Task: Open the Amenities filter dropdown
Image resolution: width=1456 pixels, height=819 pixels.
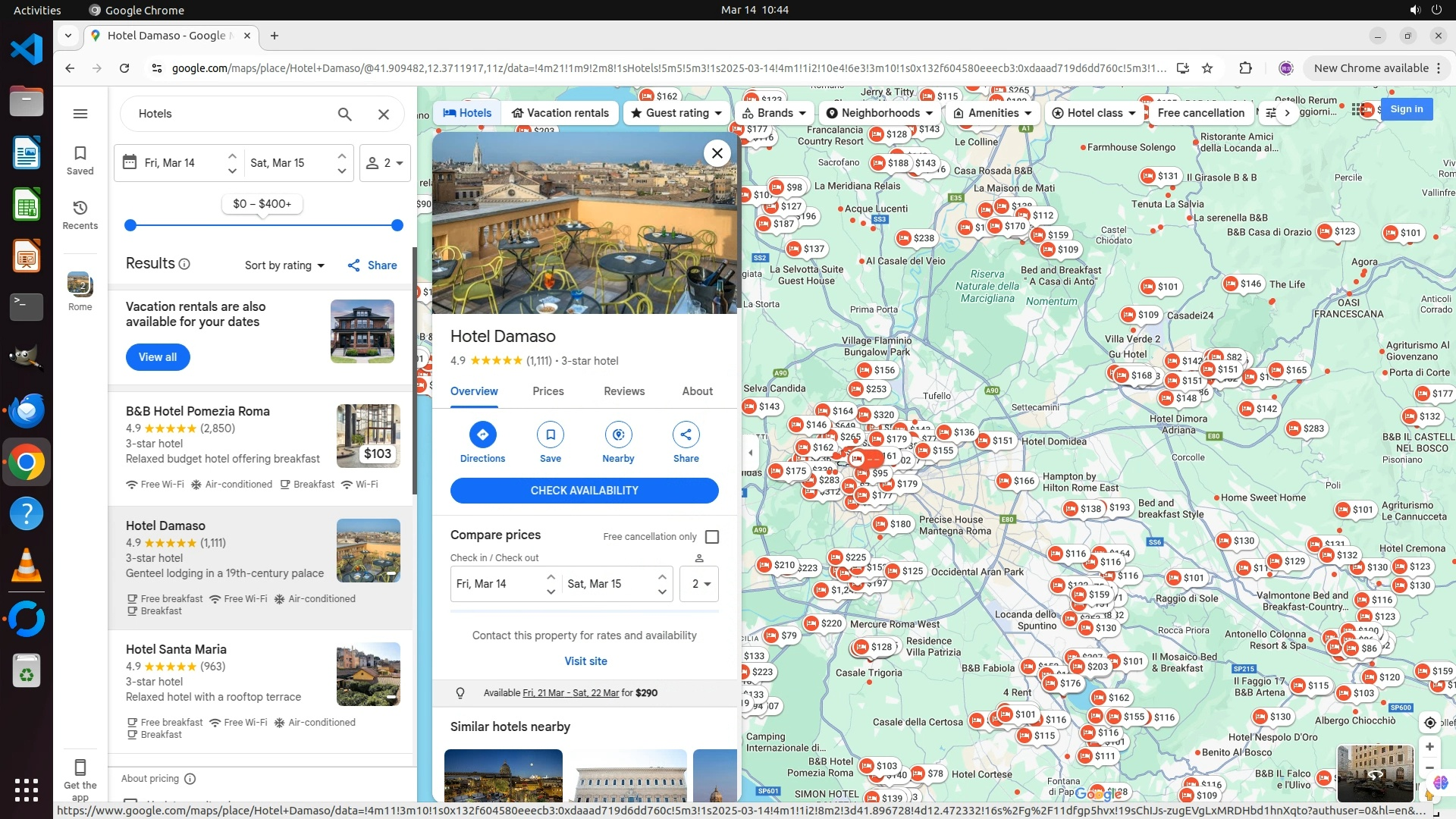Action: [993, 113]
